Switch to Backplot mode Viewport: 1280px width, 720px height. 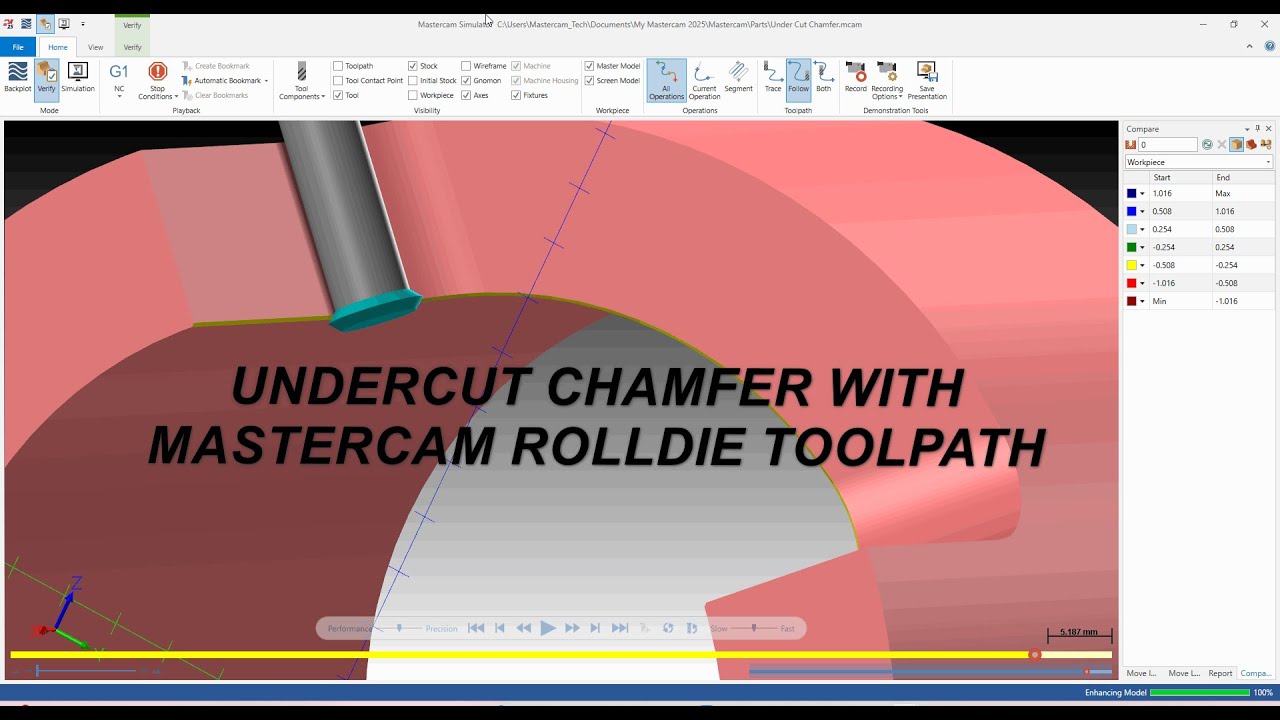(18, 78)
